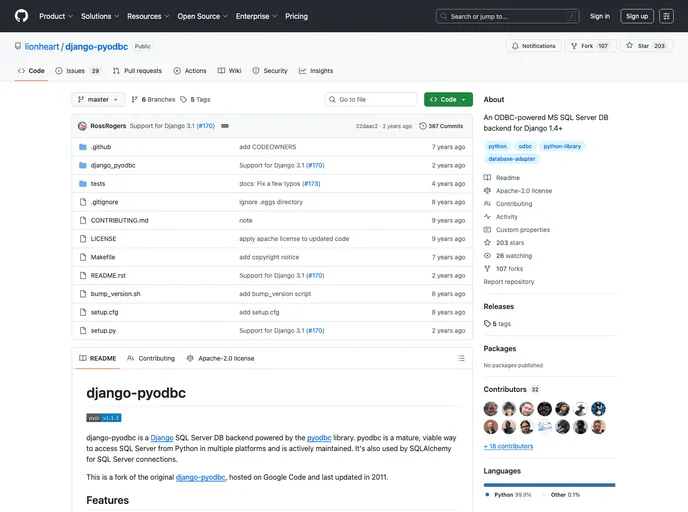Switch to the Pull requests tab
Image resolution: width=688 pixels, height=512 pixels.
137,71
